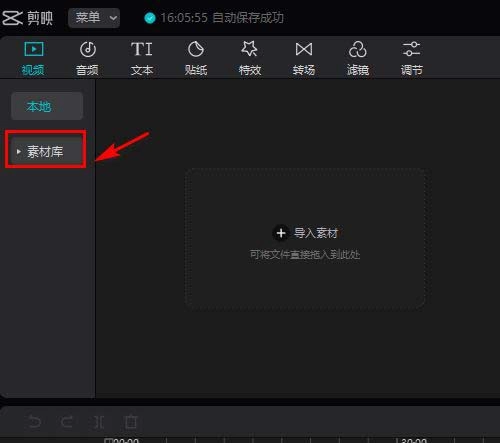Click the plus 导入素材 button
500x443 pixels.
pyautogui.click(x=281, y=233)
